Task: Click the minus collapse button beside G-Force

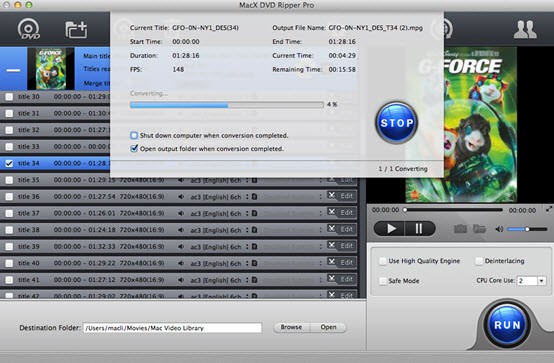Action: pos(13,70)
